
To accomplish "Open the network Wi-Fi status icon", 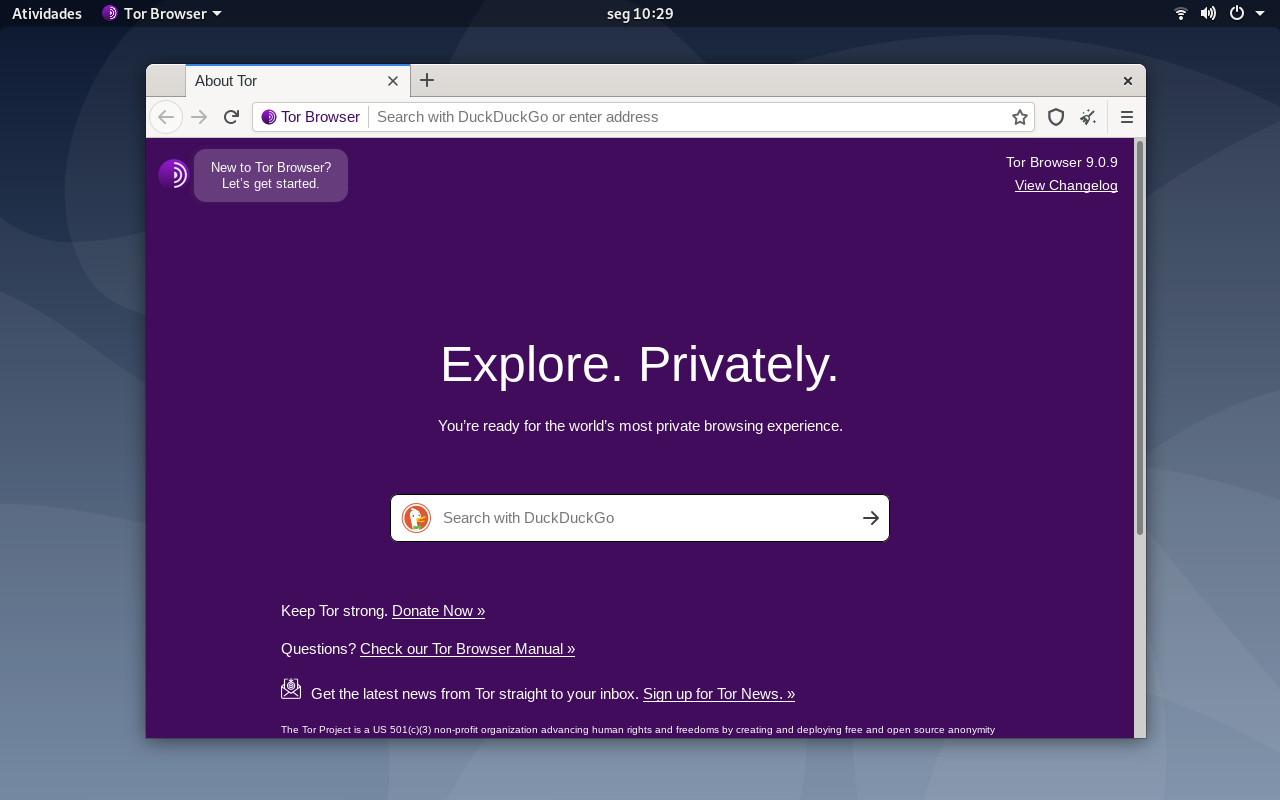I will click(x=1181, y=13).
